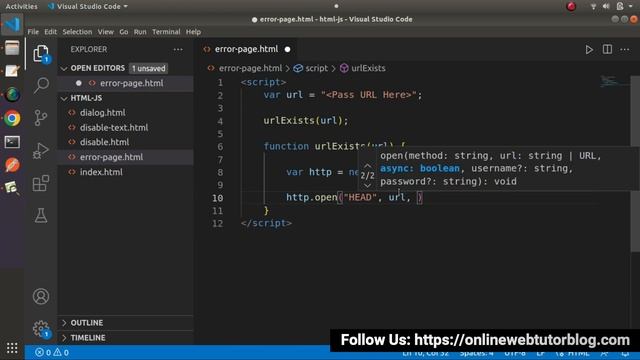Open the Manage gear settings icon
Image resolution: width=640 pixels, height=360 pixels.
[x=41, y=329]
